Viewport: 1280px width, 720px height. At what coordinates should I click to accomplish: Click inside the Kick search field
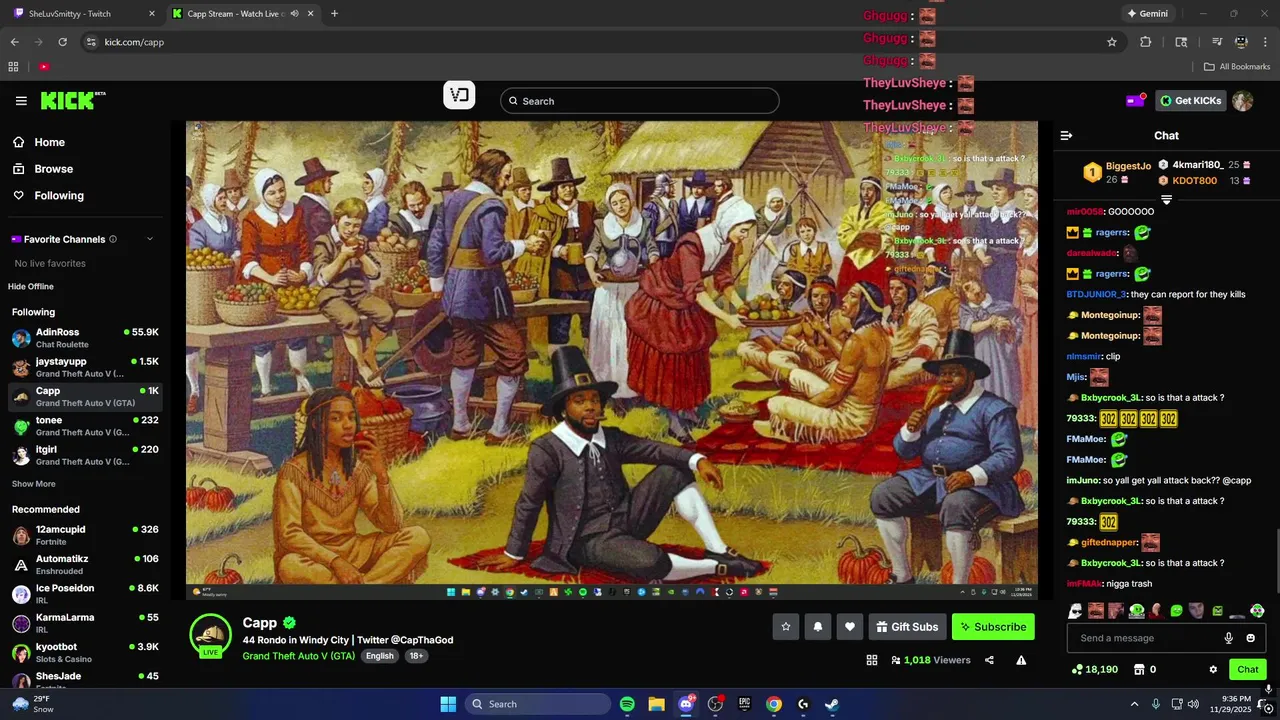pos(640,101)
